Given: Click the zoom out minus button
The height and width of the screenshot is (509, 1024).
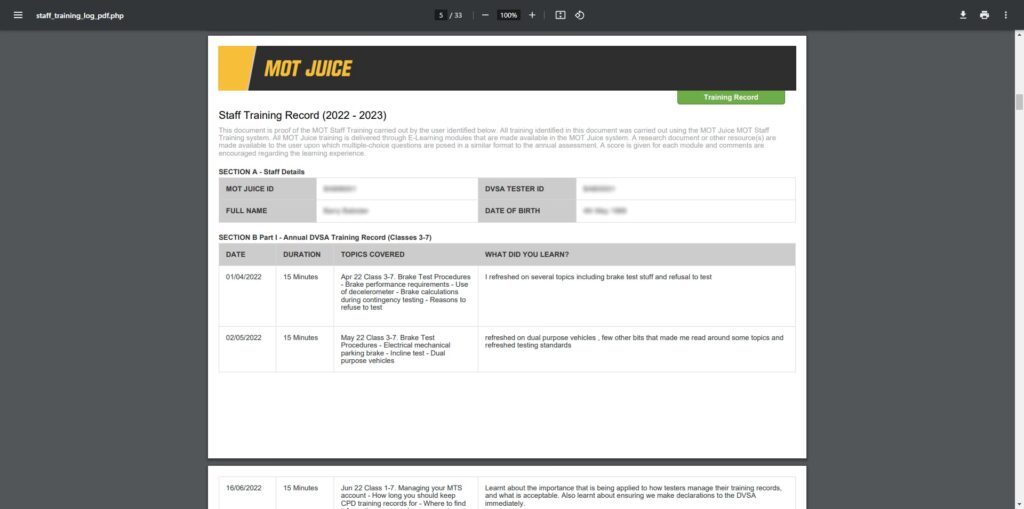Looking at the screenshot, I should (485, 15).
